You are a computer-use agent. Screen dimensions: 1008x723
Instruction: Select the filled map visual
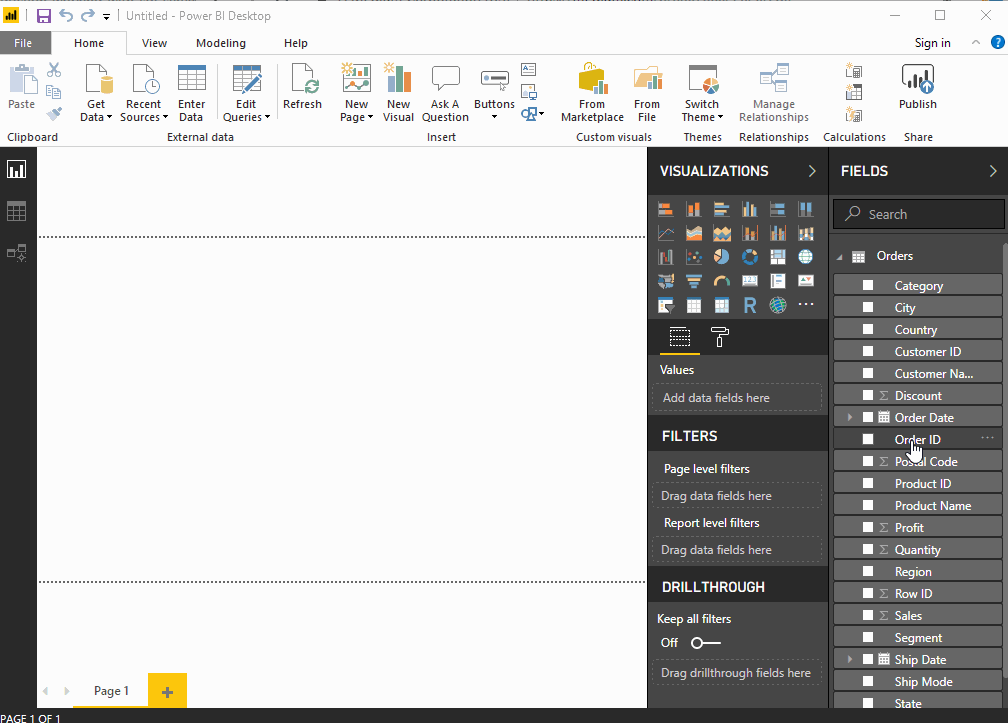[665, 281]
